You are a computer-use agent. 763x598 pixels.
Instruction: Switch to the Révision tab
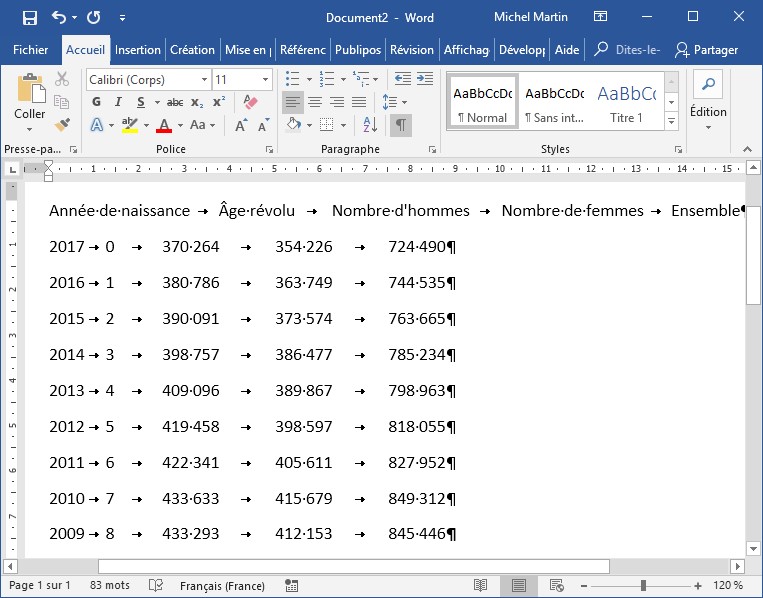click(411, 50)
